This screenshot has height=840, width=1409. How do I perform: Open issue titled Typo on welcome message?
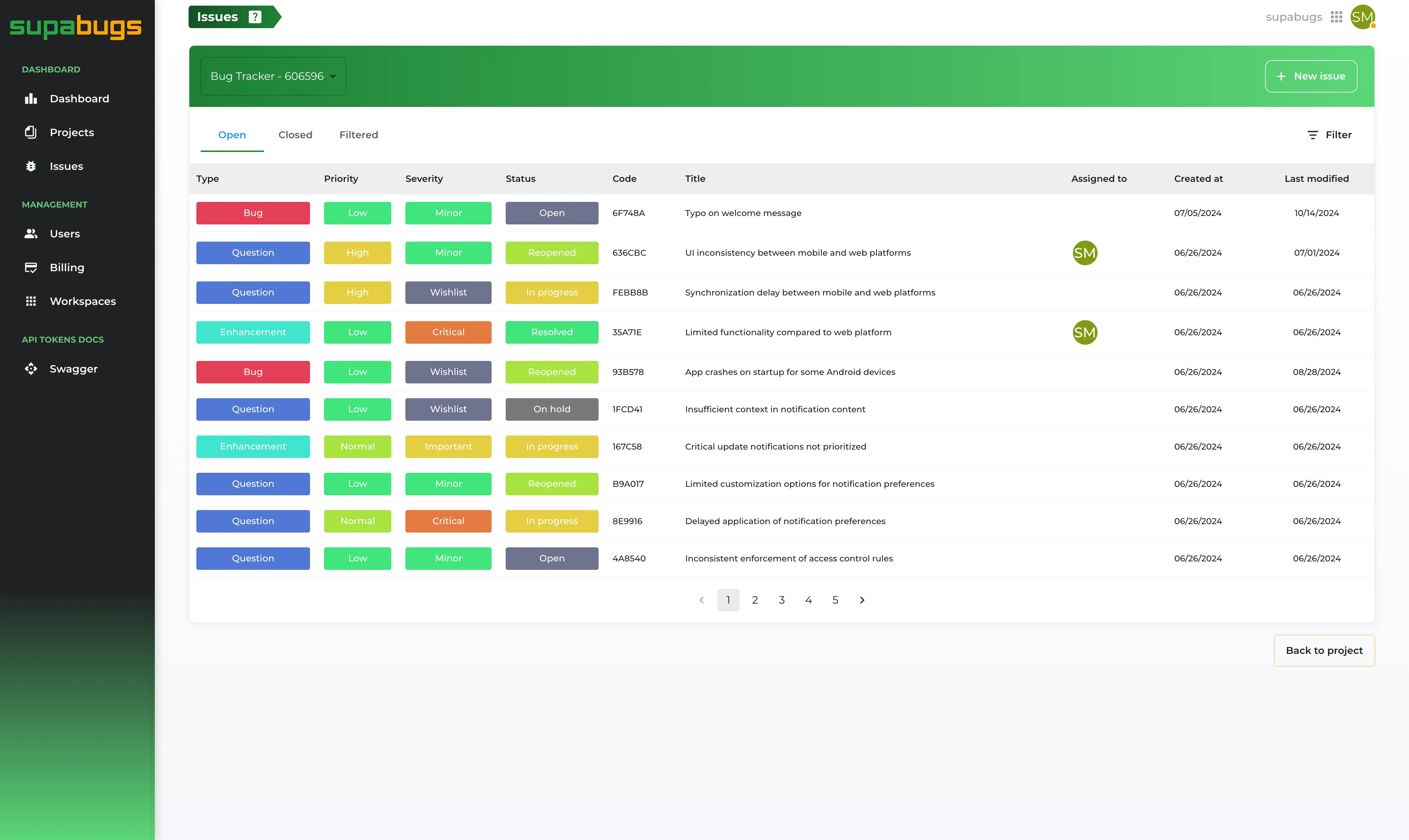coord(743,213)
